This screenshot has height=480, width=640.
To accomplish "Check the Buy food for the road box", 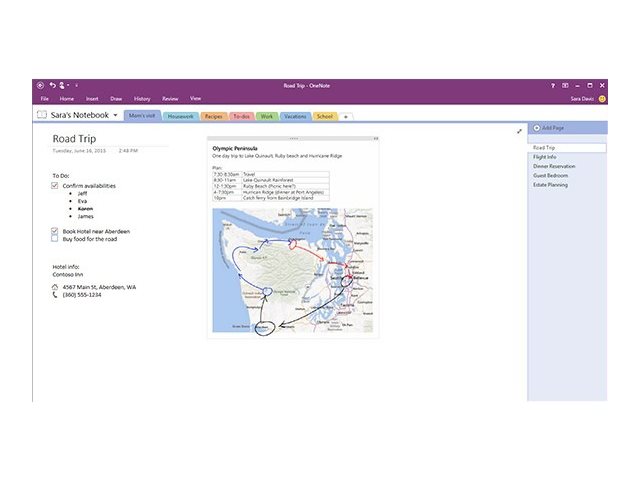I will 55,239.
